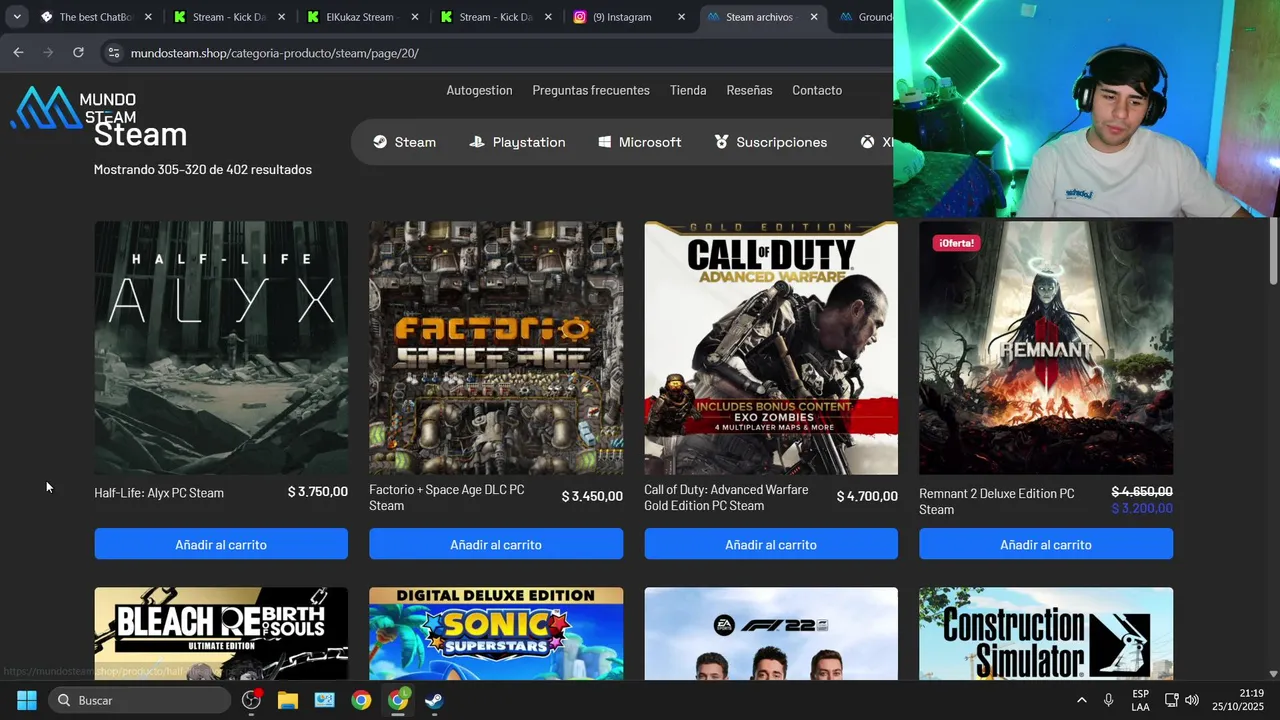The width and height of the screenshot is (1280, 720).
Task: Close The best ChatBot tab
Action: coord(148,17)
